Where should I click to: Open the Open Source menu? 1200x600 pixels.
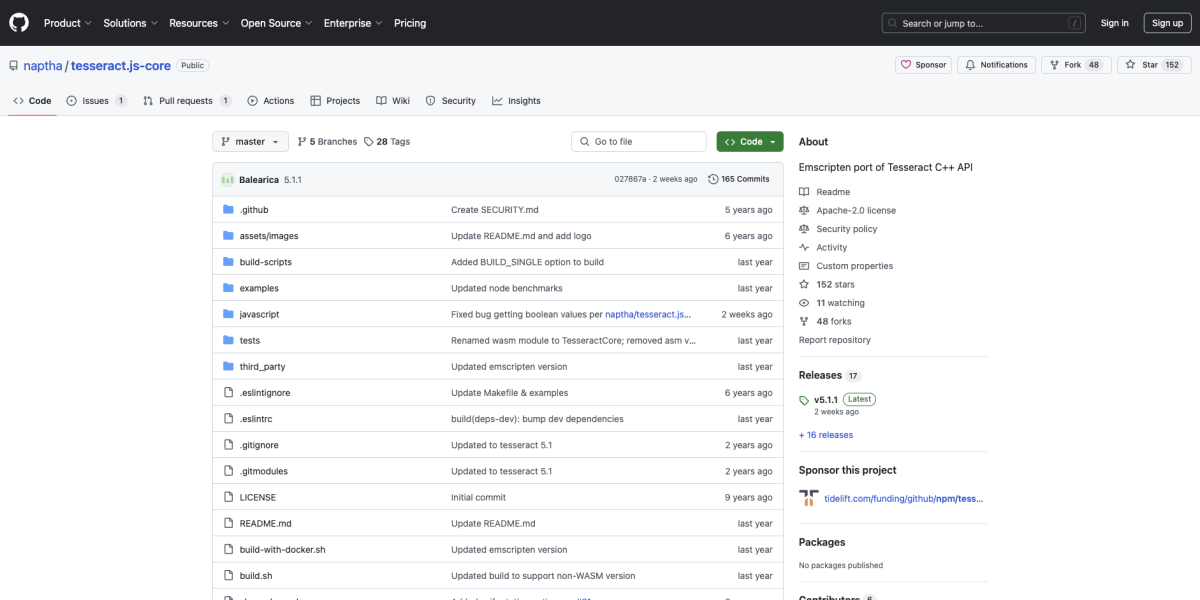(276, 22)
